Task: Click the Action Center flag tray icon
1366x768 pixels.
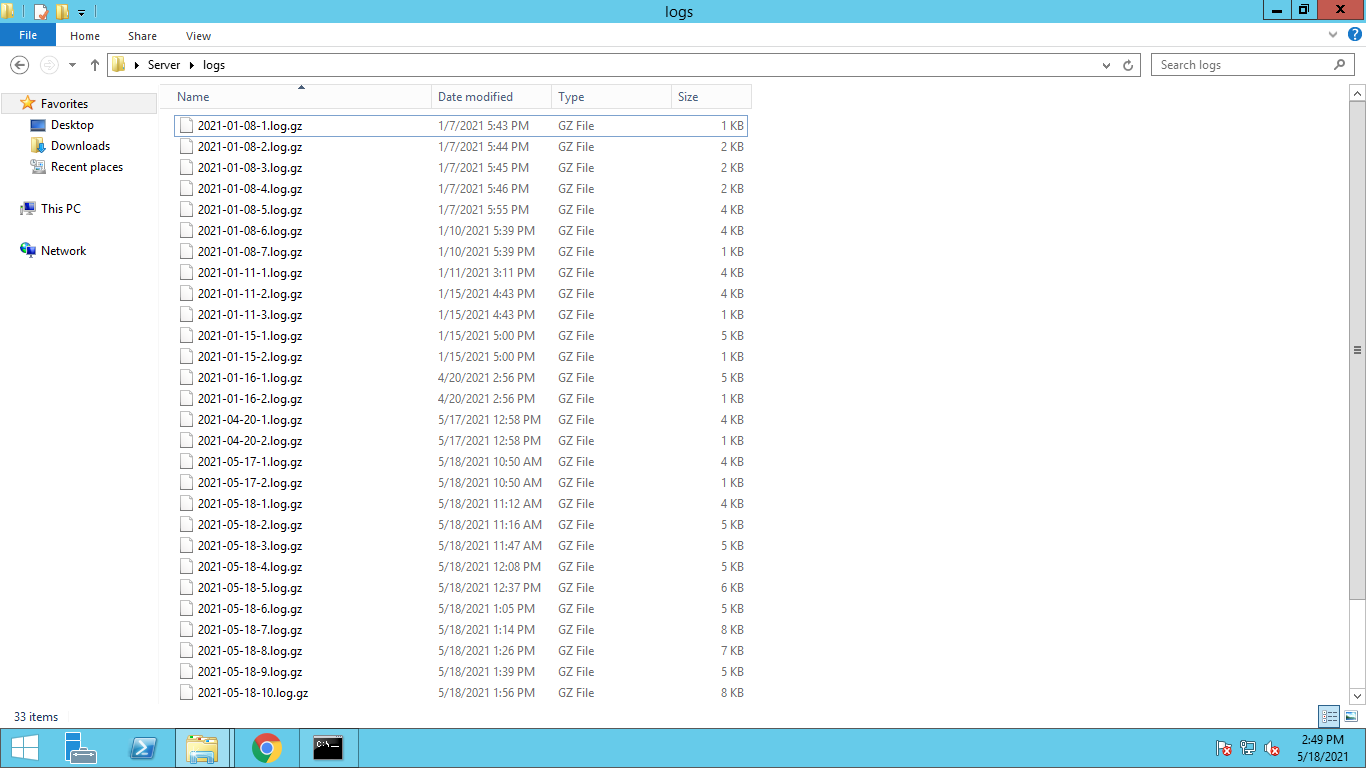Action: tap(1222, 748)
